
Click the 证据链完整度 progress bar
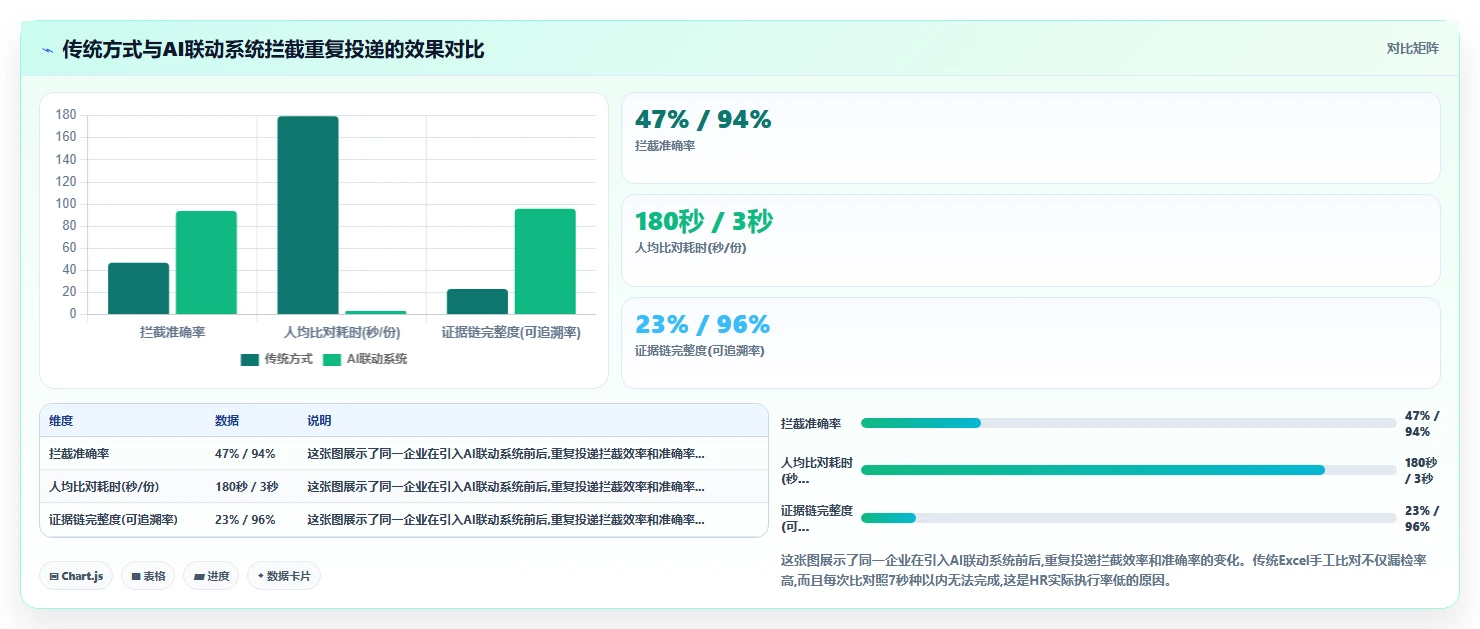1128,518
